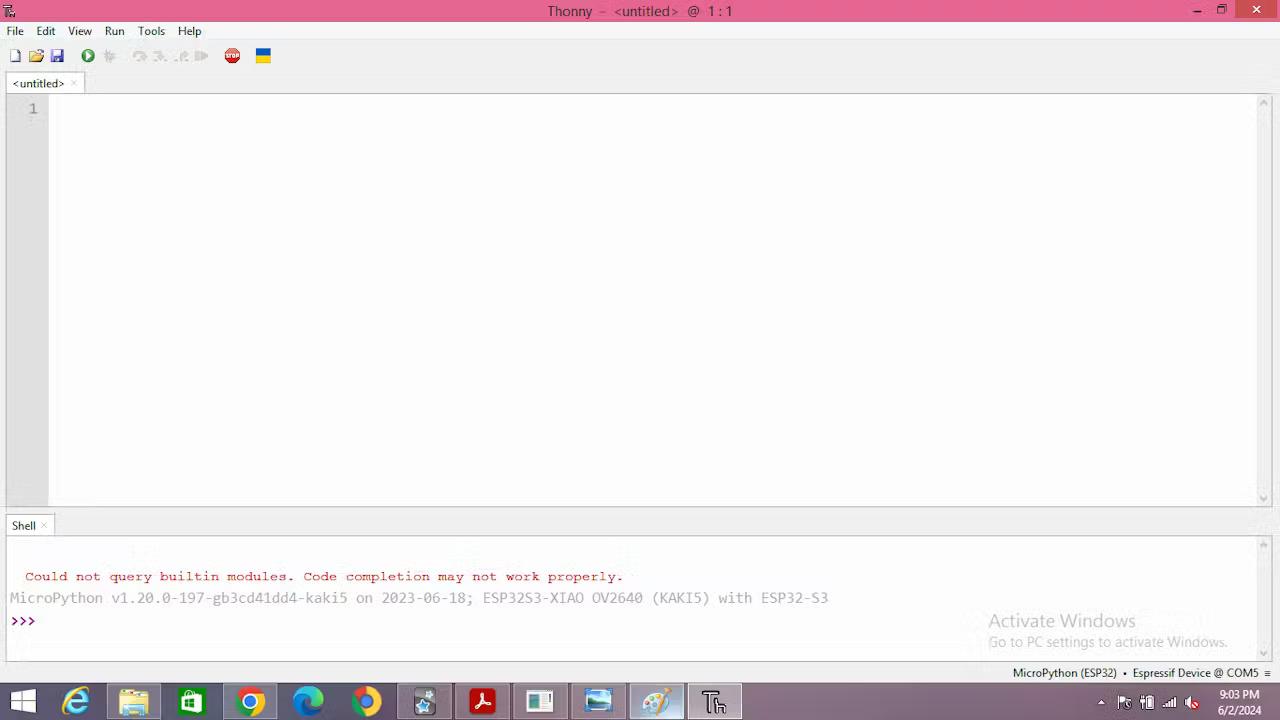Viewport: 1280px width, 720px height.
Task: Debug current script with bug icon
Action: tap(110, 56)
